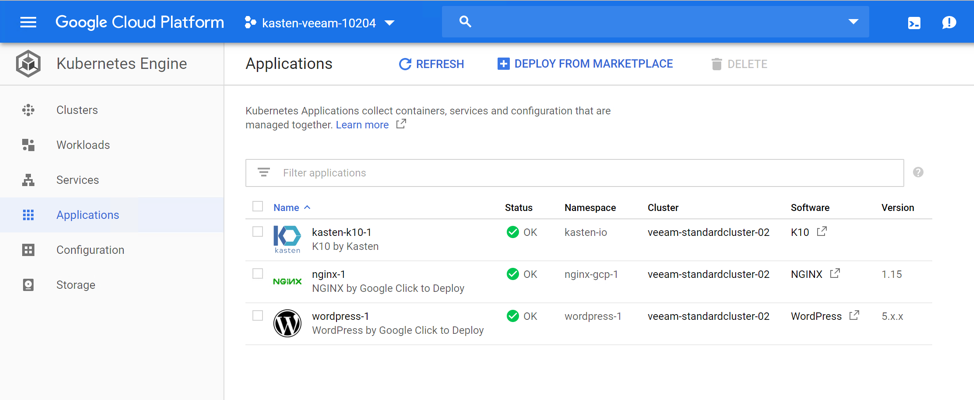
Task: Click the Kubernetes Engine hexagon logo
Action: [x=28, y=64]
